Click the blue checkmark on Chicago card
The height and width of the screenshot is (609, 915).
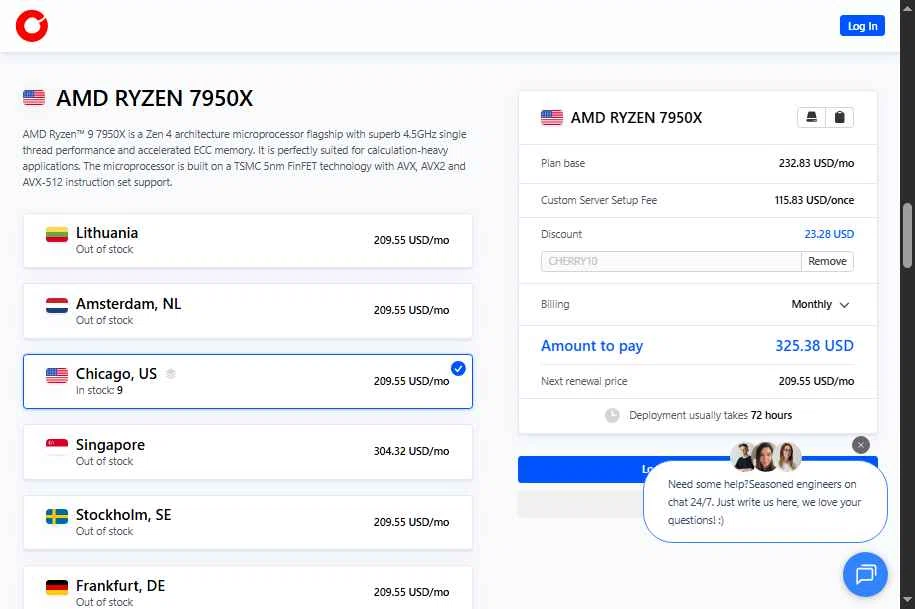[x=458, y=369]
